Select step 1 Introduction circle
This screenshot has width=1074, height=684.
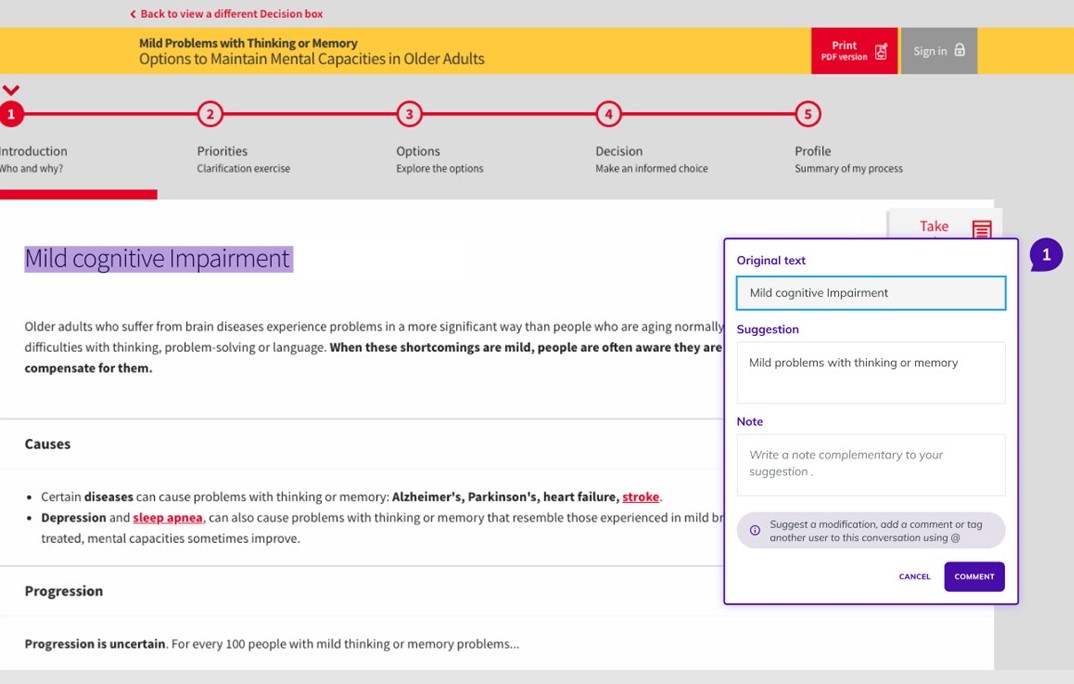(x=11, y=114)
